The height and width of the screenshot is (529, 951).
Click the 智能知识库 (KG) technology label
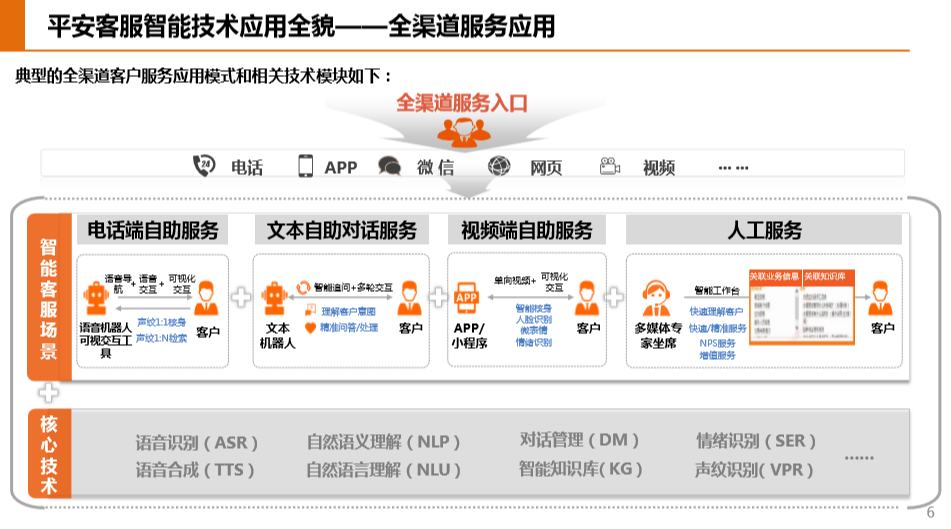[x=580, y=468]
